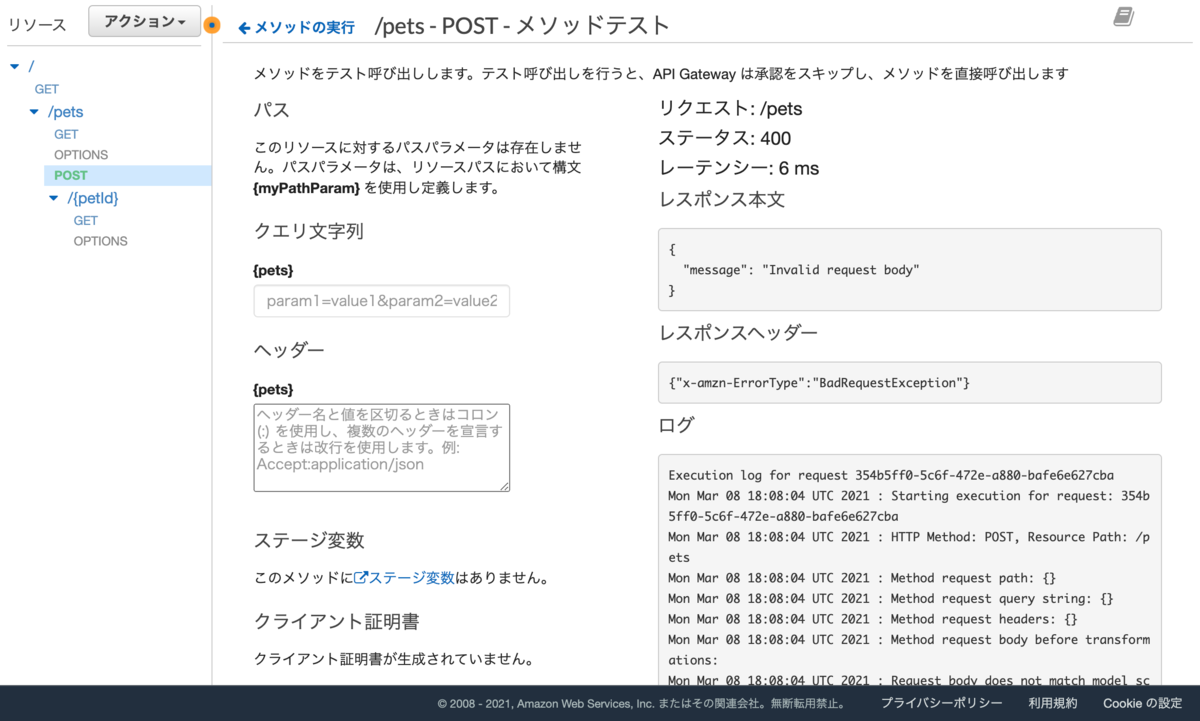Click the レスポンスヘッダー heading
The image size is (1200, 721).
point(739,333)
